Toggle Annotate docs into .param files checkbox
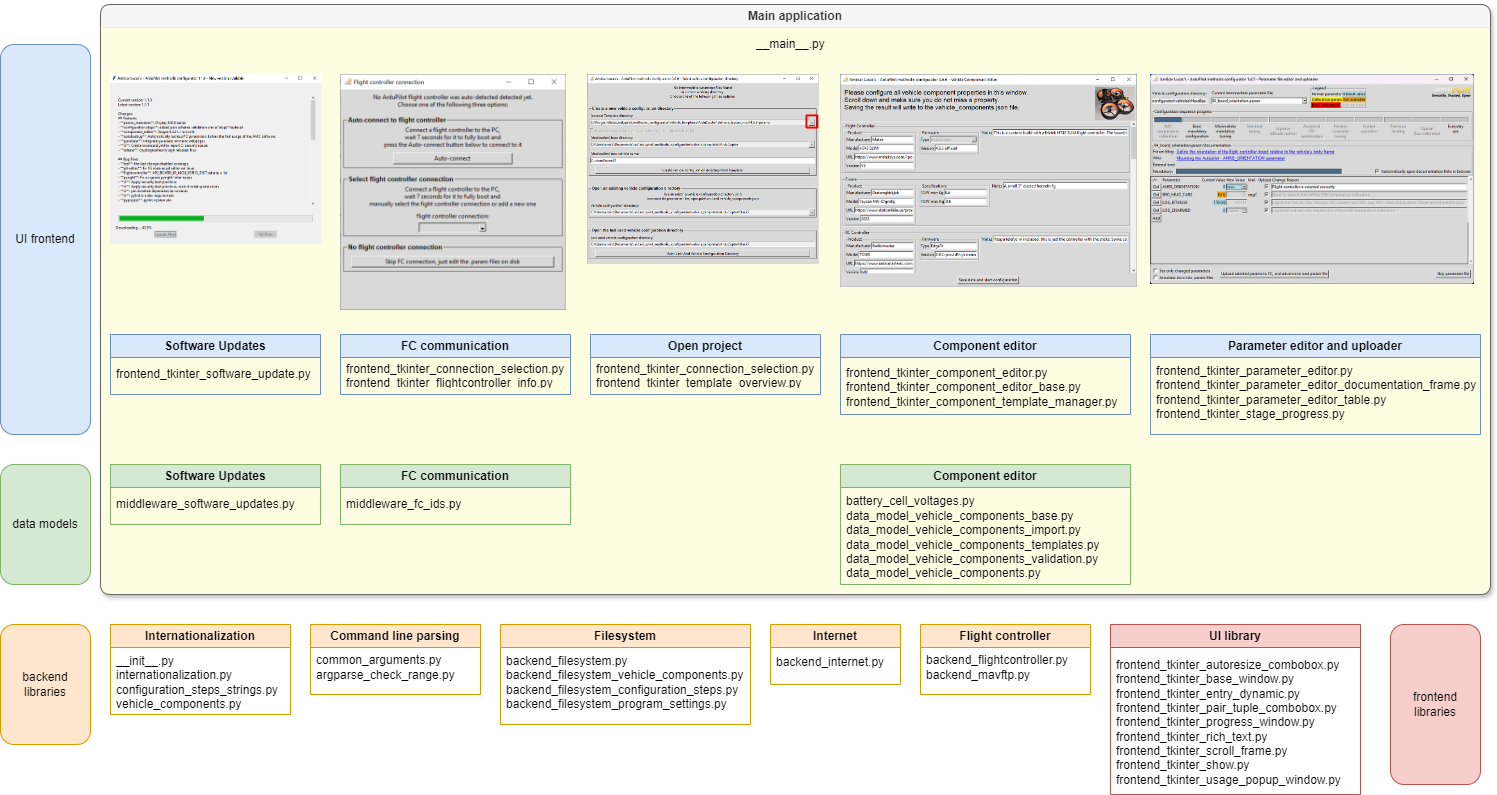 tap(1156, 277)
